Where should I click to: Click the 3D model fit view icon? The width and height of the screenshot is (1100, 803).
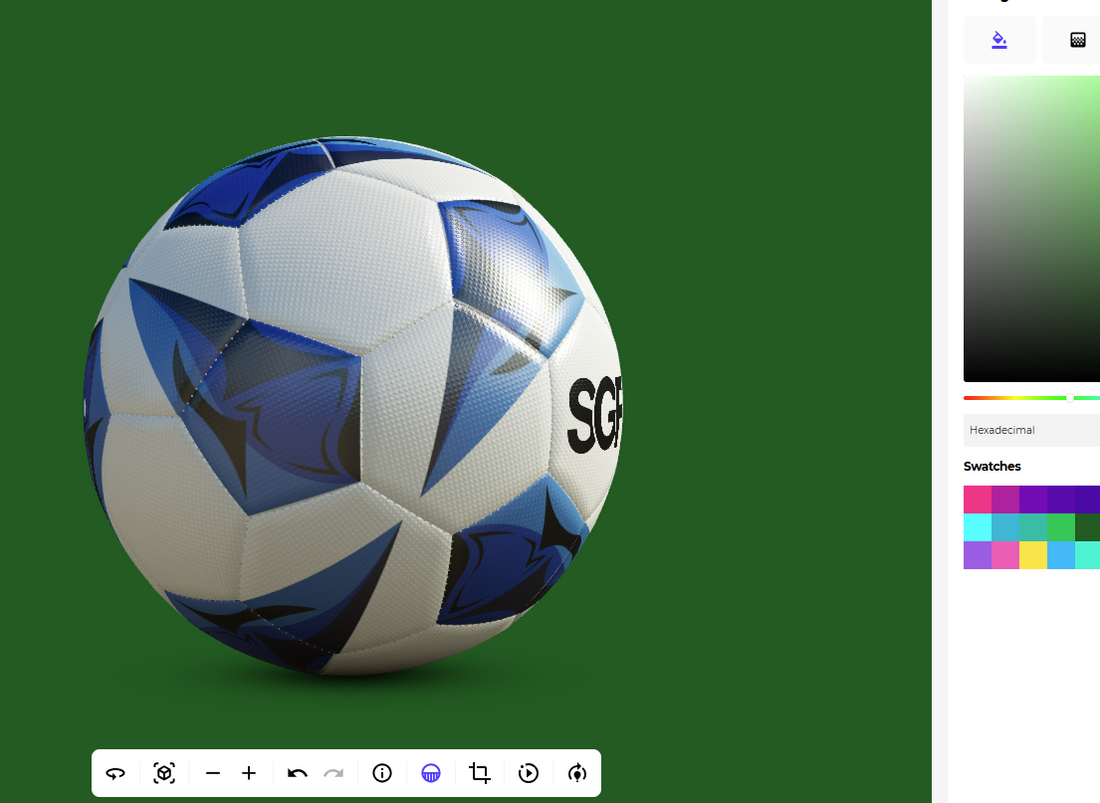click(163, 772)
